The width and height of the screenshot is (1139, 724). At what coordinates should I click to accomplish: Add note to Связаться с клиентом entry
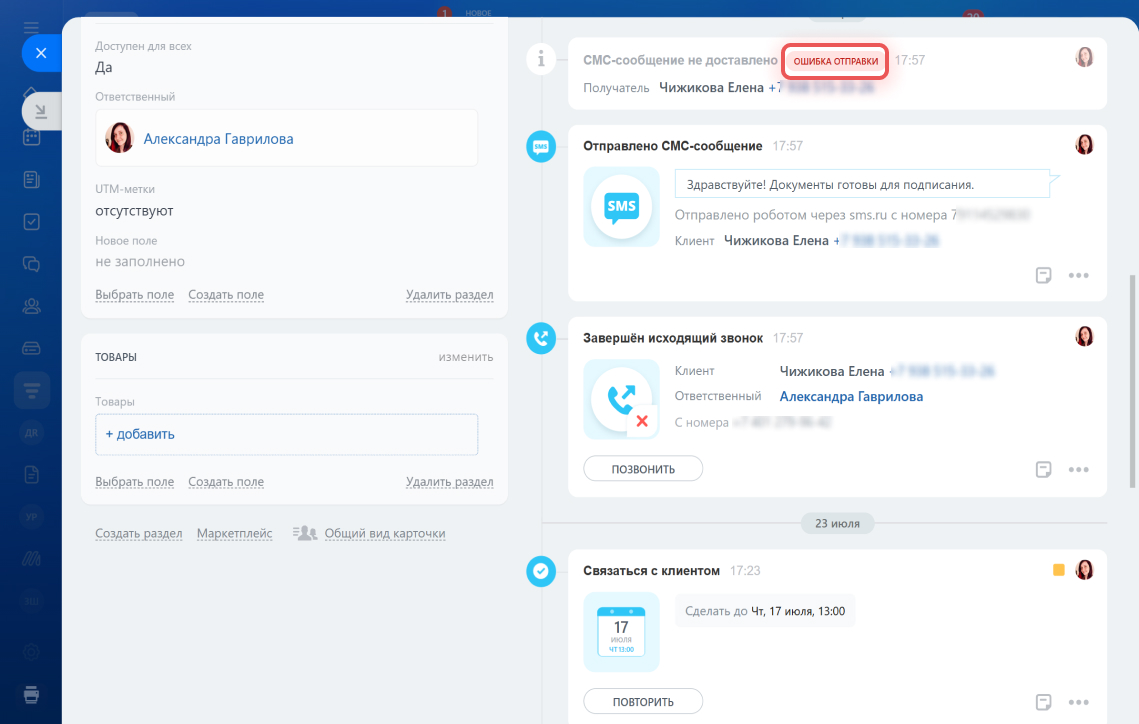point(1043,701)
